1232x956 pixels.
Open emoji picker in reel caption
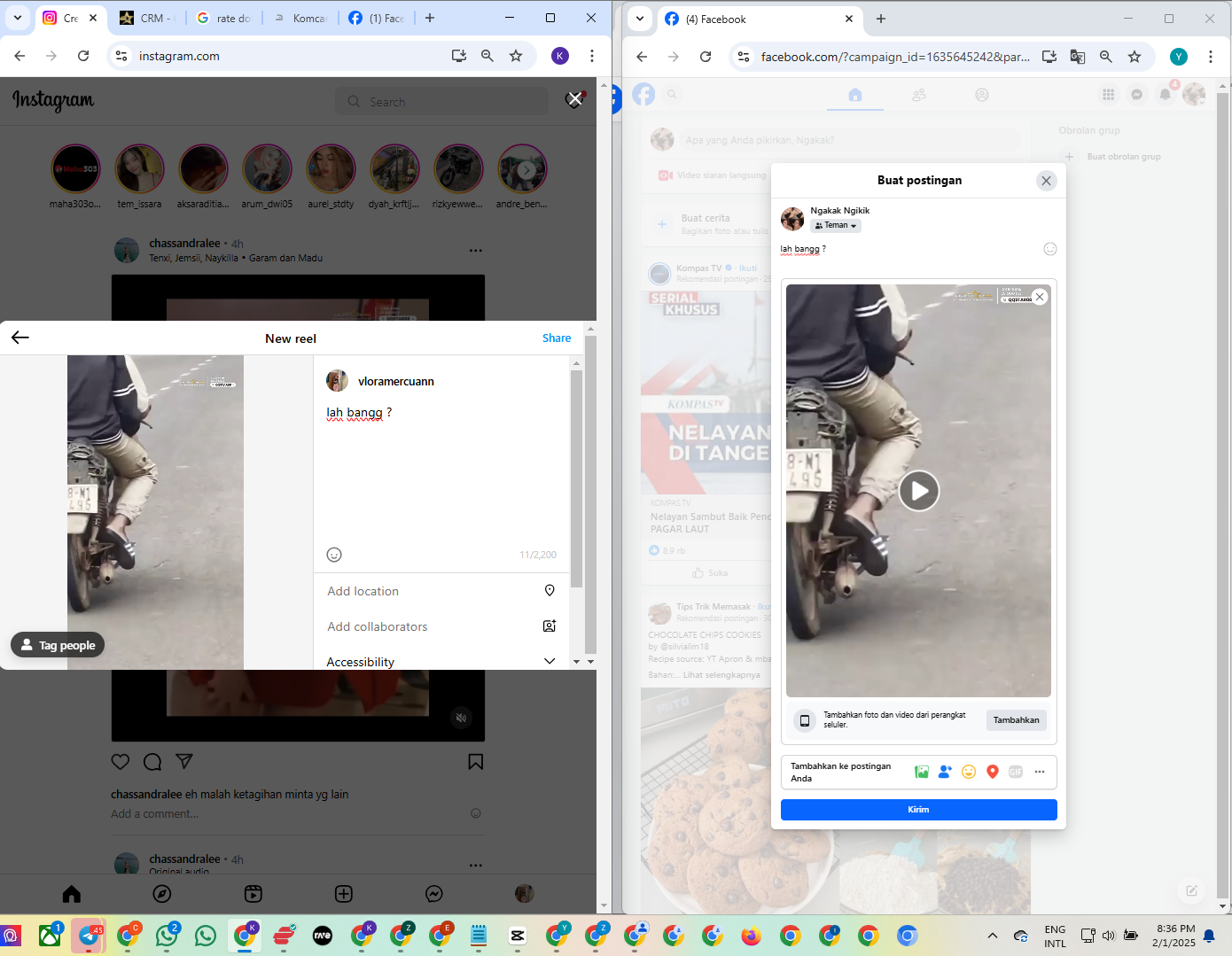tap(334, 555)
